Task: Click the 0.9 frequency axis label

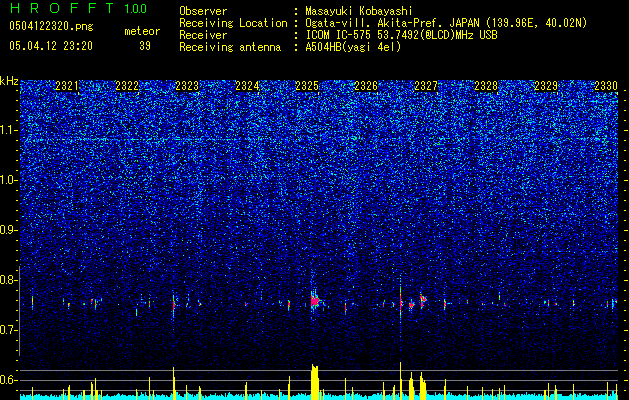Action: 9,230
